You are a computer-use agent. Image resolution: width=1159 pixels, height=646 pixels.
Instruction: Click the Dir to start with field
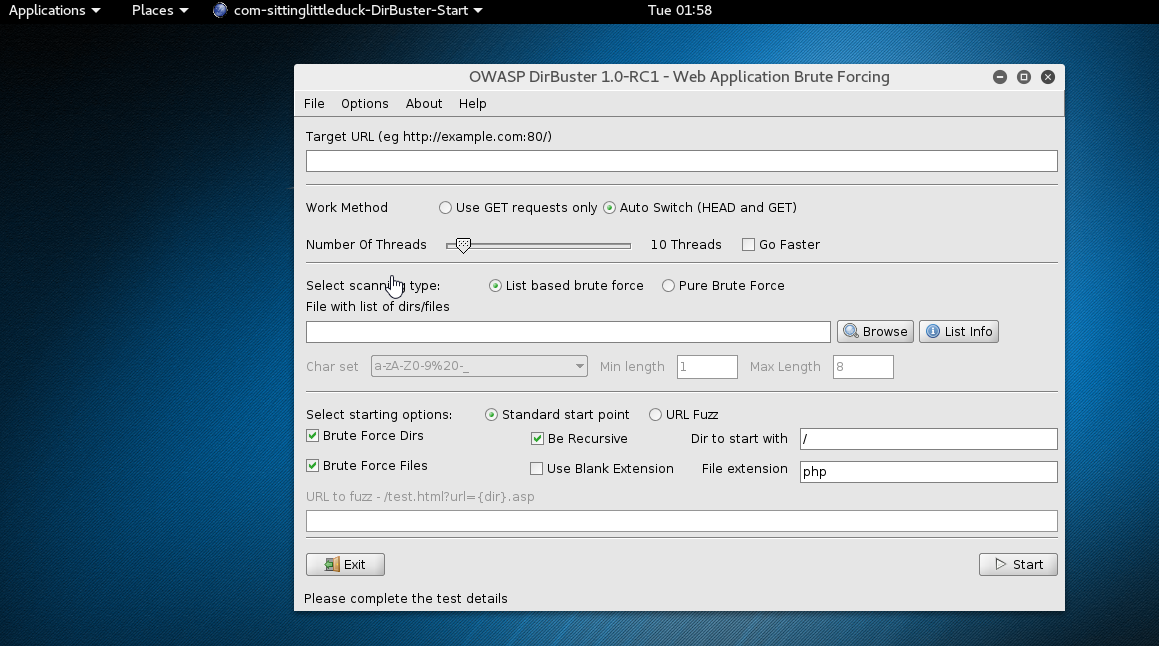928,439
